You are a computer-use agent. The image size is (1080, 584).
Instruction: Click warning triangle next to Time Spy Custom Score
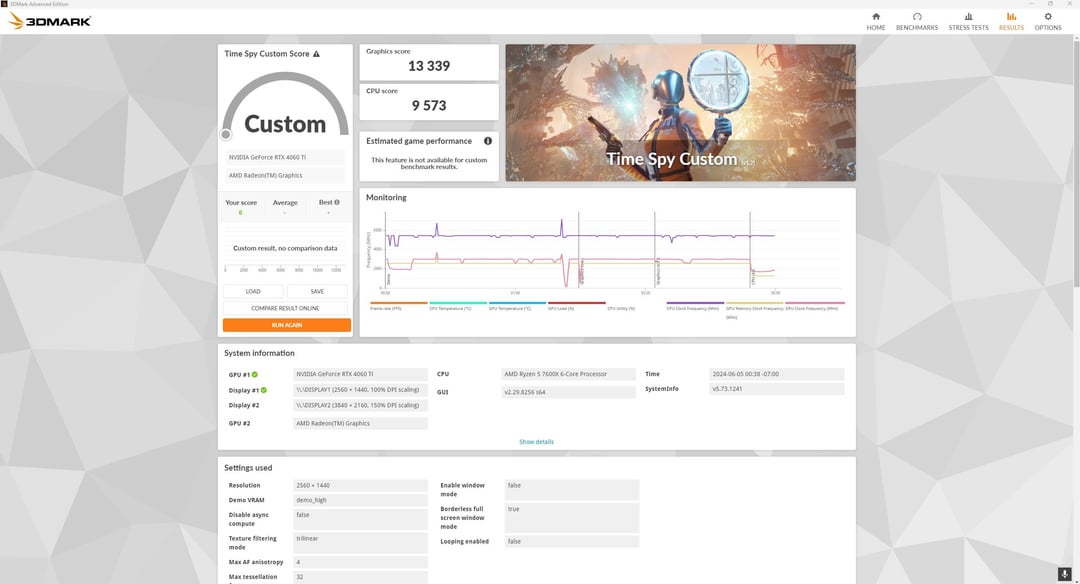(x=316, y=54)
